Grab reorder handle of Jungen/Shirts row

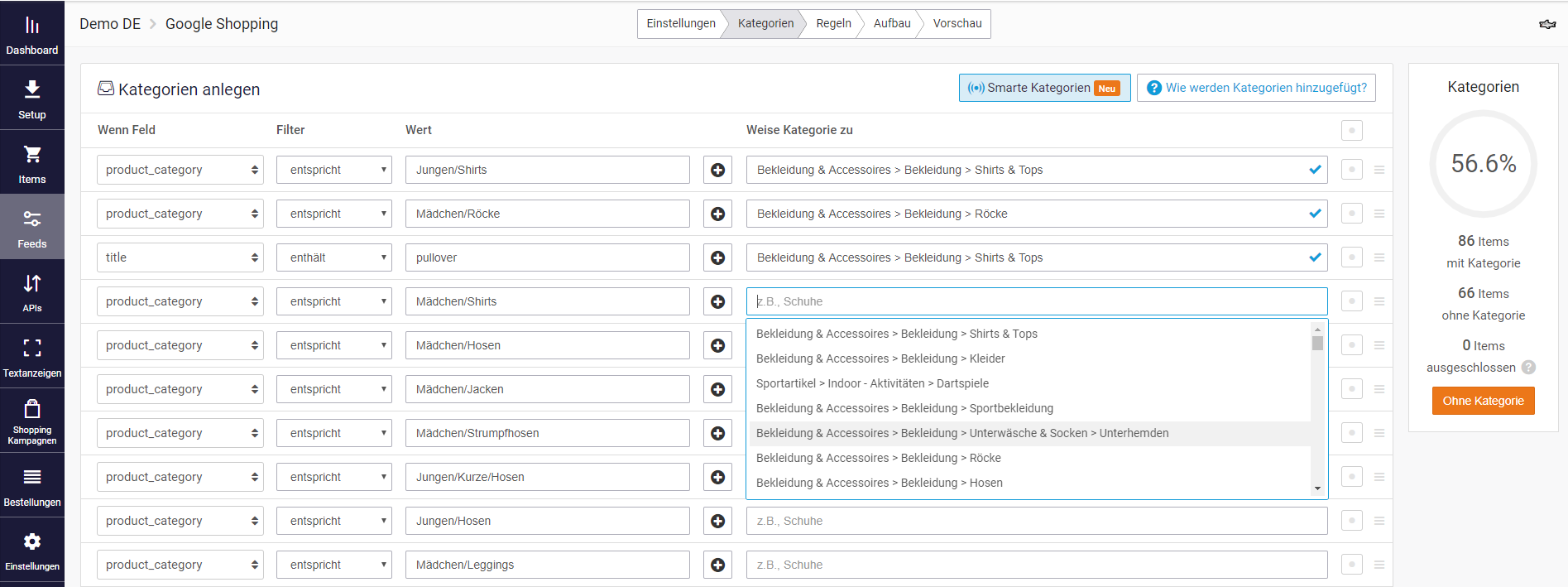(x=1379, y=170)
